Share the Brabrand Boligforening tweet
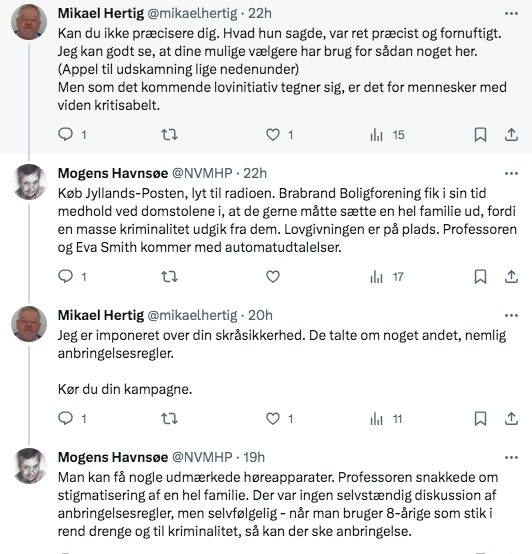Image resolution: width=532 pixels, height=554 pixels. (x=511, y=276)
